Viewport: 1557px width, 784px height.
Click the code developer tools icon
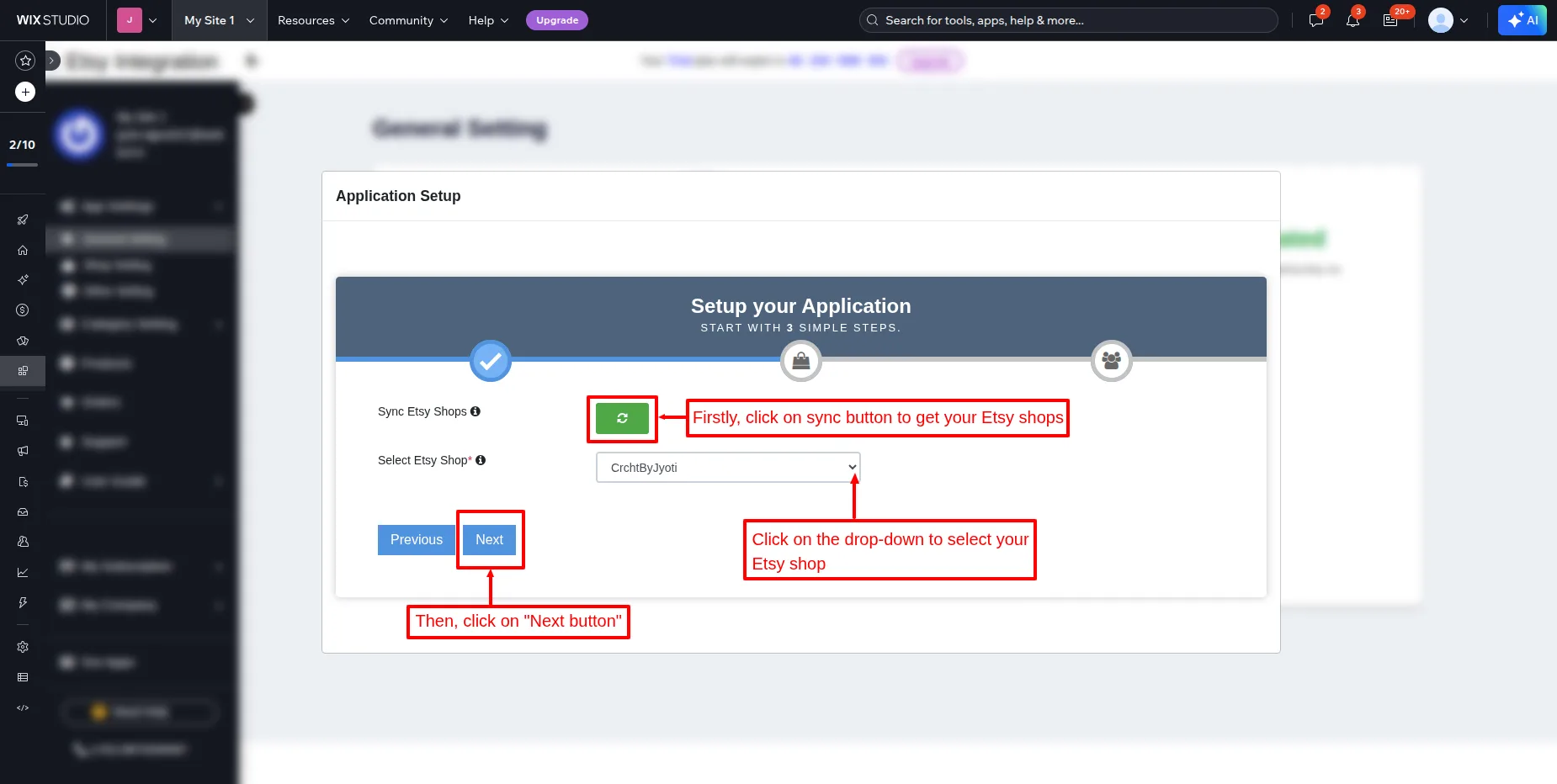point(23,707)
